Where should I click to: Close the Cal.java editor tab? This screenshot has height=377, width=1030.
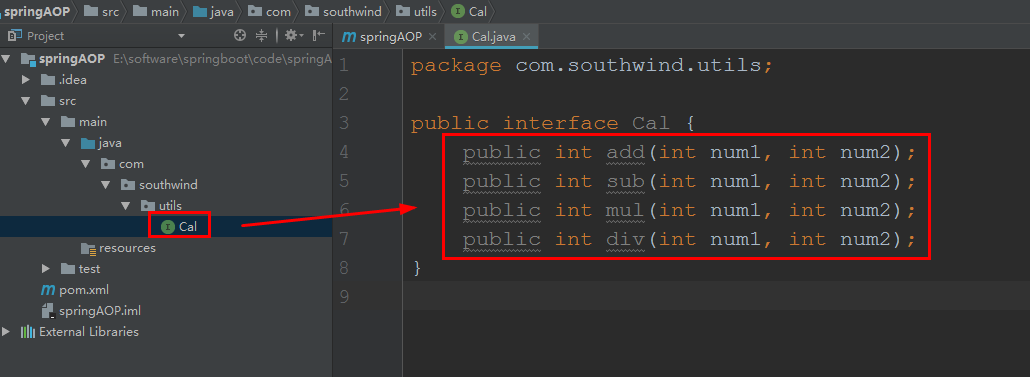click(526, 37)
